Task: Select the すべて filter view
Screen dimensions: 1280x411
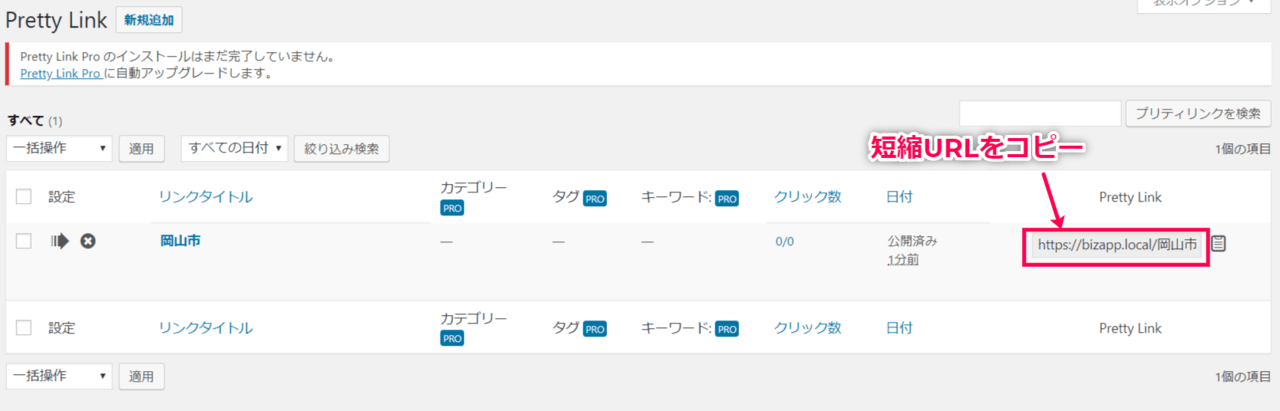Action: (x=25, y=120)
